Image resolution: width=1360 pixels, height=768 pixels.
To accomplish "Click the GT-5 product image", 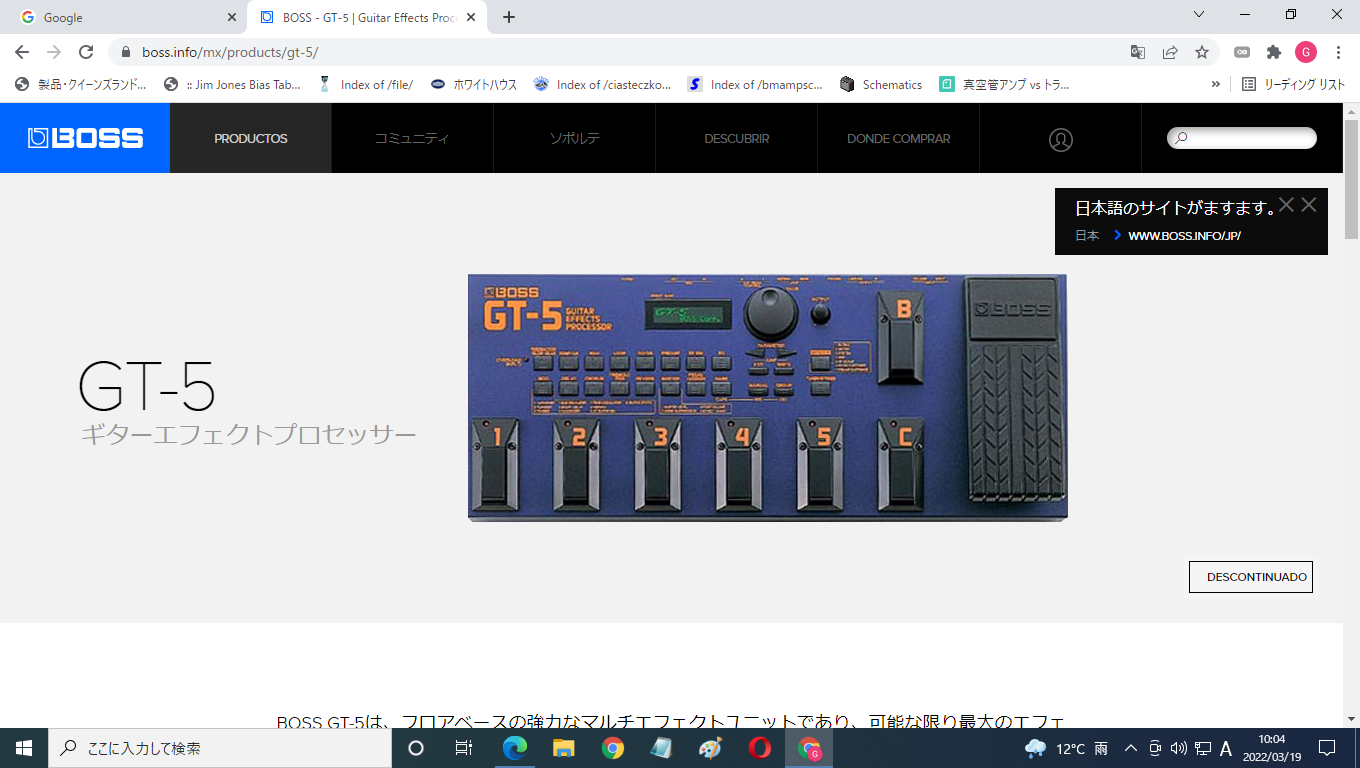I will (x=768, y=397).
